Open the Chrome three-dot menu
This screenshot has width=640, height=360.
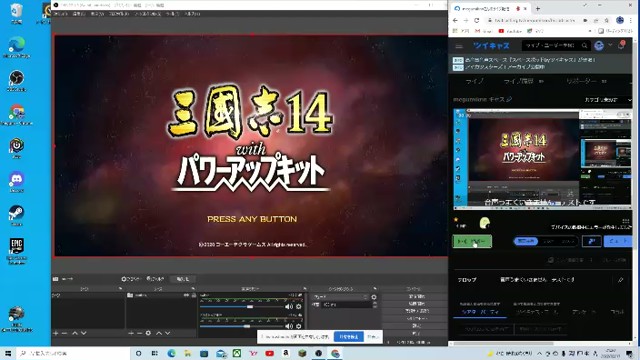pos(632,20)
